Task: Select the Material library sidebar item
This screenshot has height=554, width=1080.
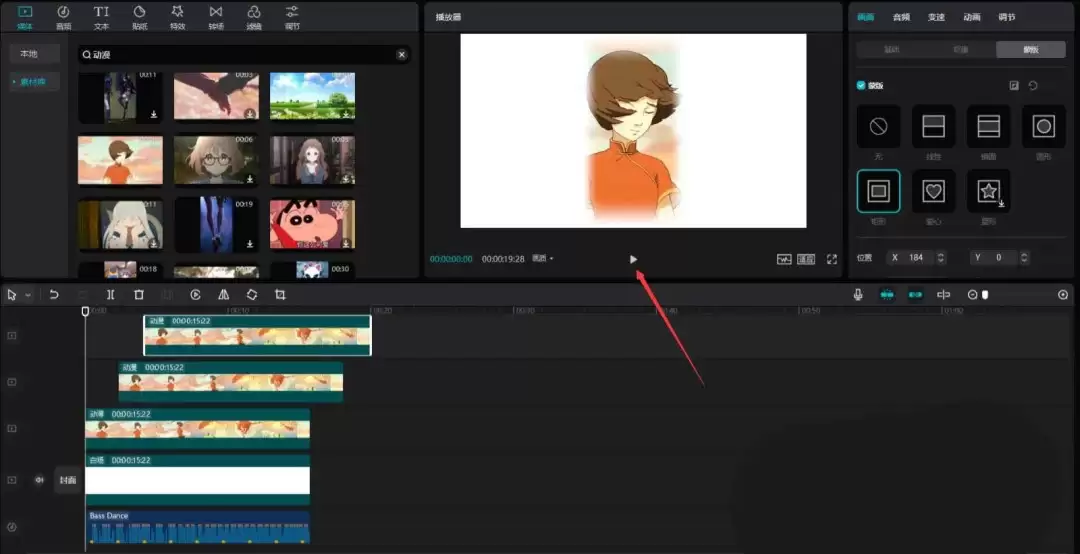Action: (x=33, y=82)
